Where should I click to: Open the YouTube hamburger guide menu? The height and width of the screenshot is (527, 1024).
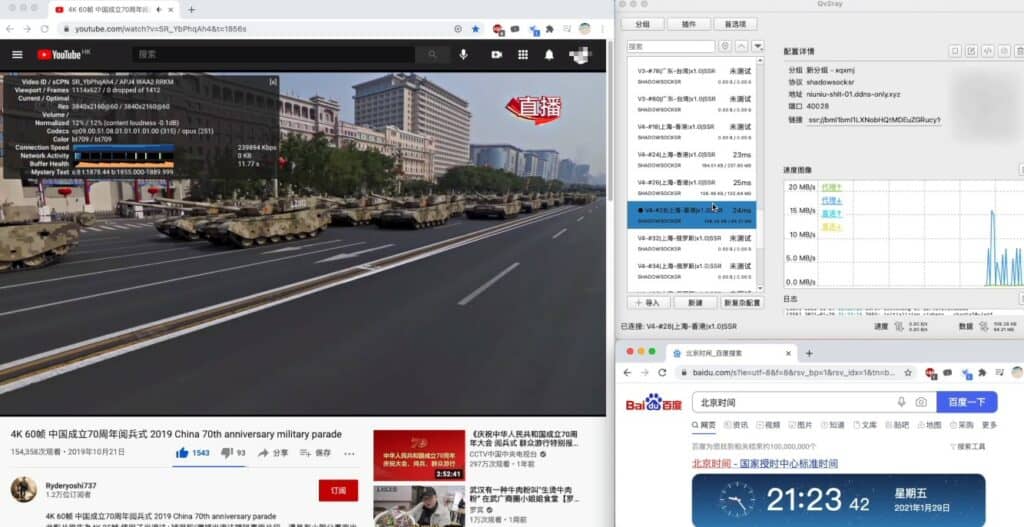pos(17,55)
